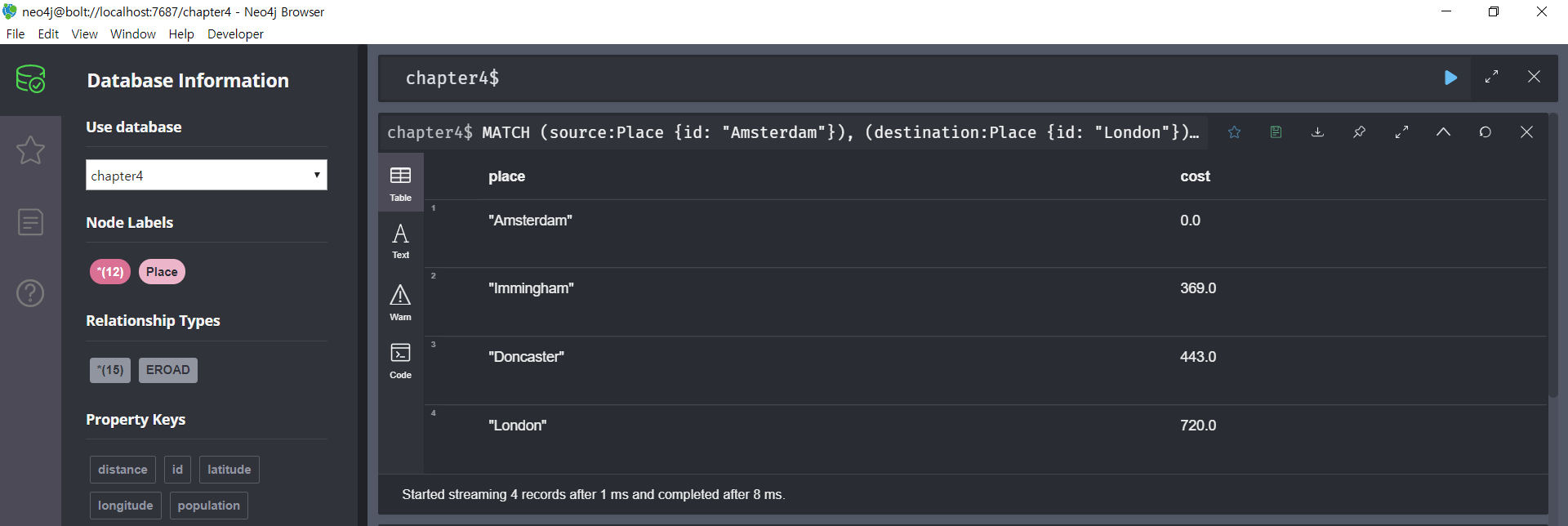Open the Documents sidebar icon
The height and width of the screenshot is (526, 1568).
[x=30, y=221]
